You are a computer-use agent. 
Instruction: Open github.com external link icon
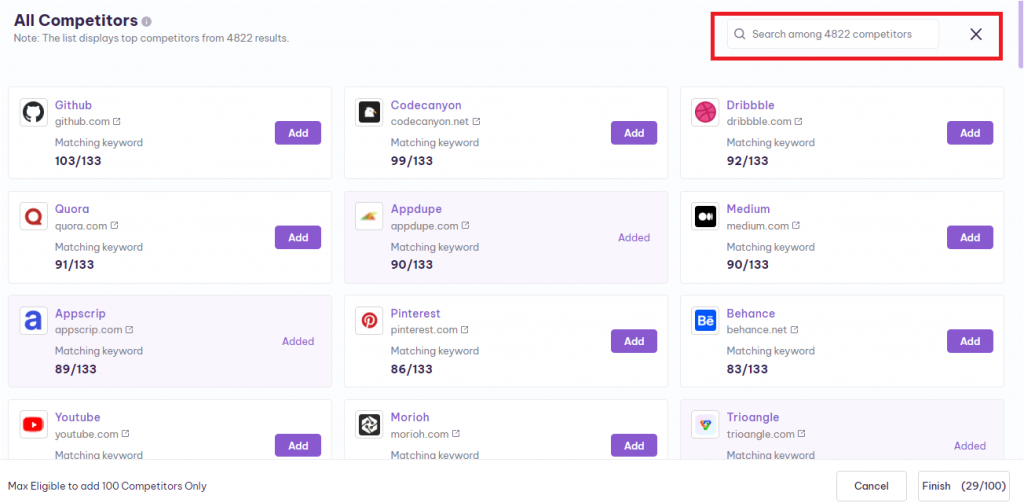[x=116, y=122]
